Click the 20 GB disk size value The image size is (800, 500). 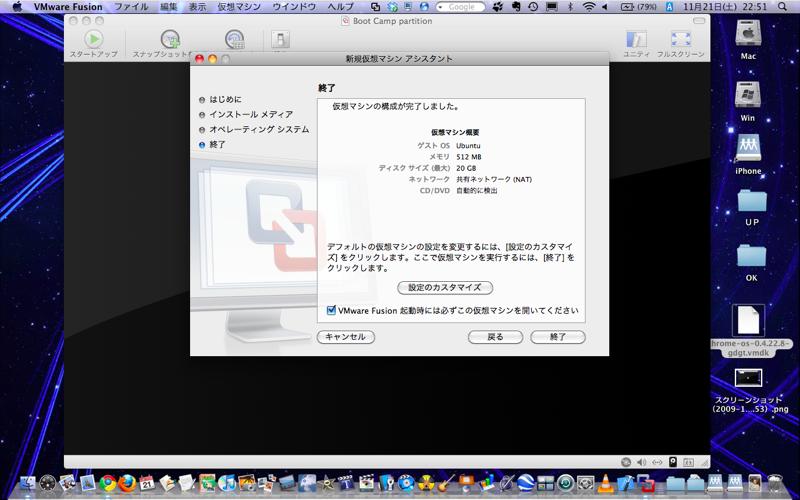(466, 168)
